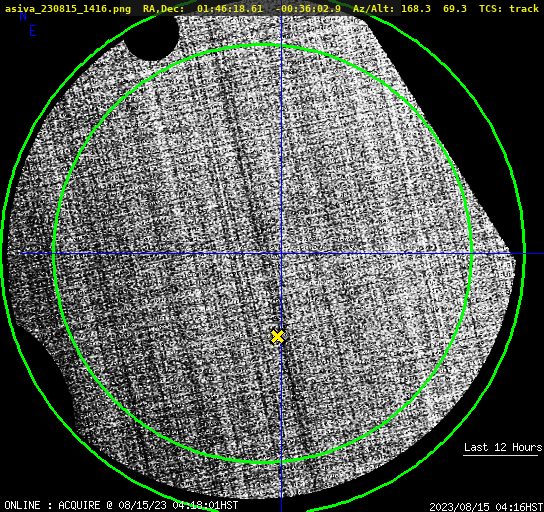The image size is (544, 512).
Task: Click the TCS: track status text
Action: coord(509,8)
